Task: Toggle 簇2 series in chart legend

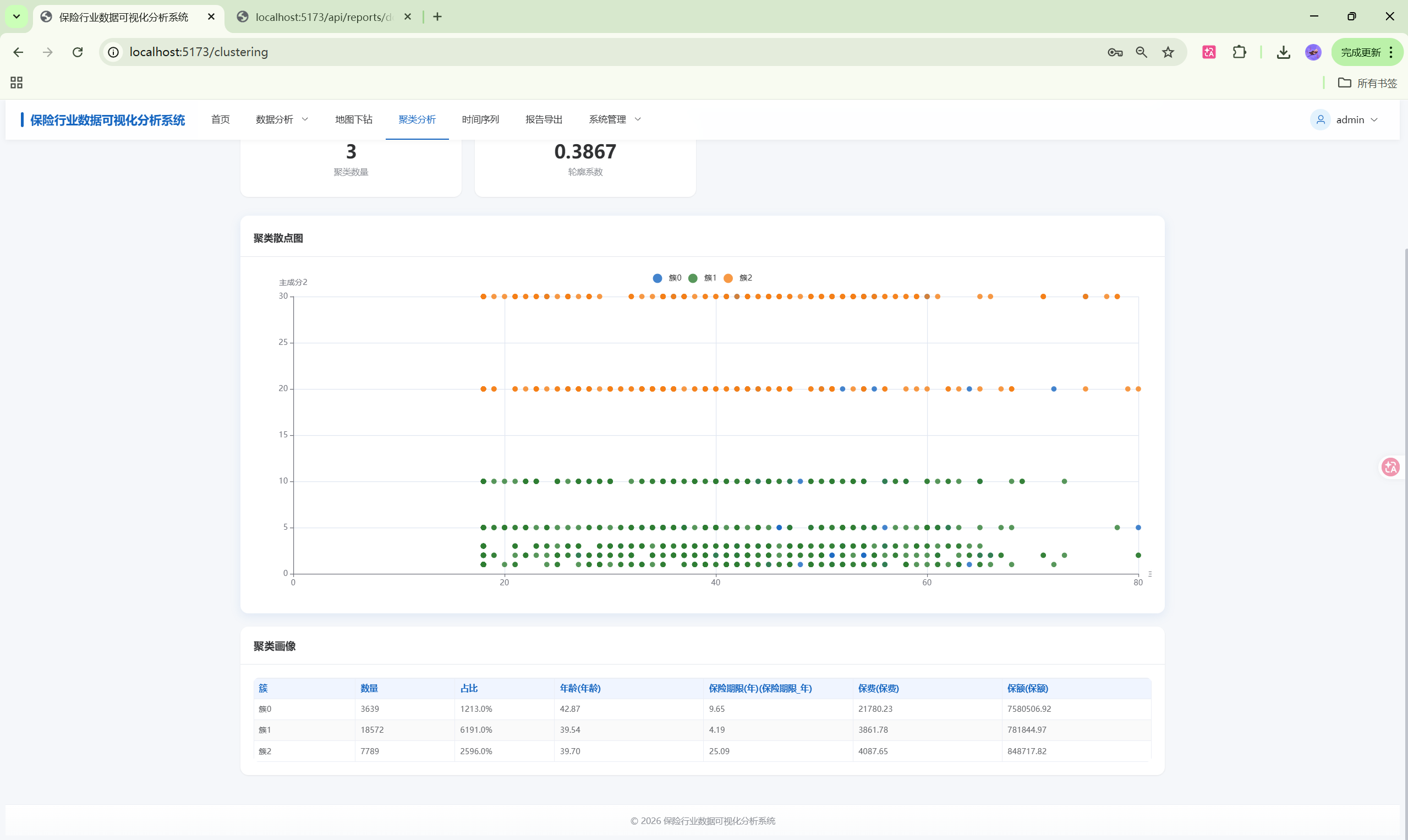Action: tap(738, 278)
